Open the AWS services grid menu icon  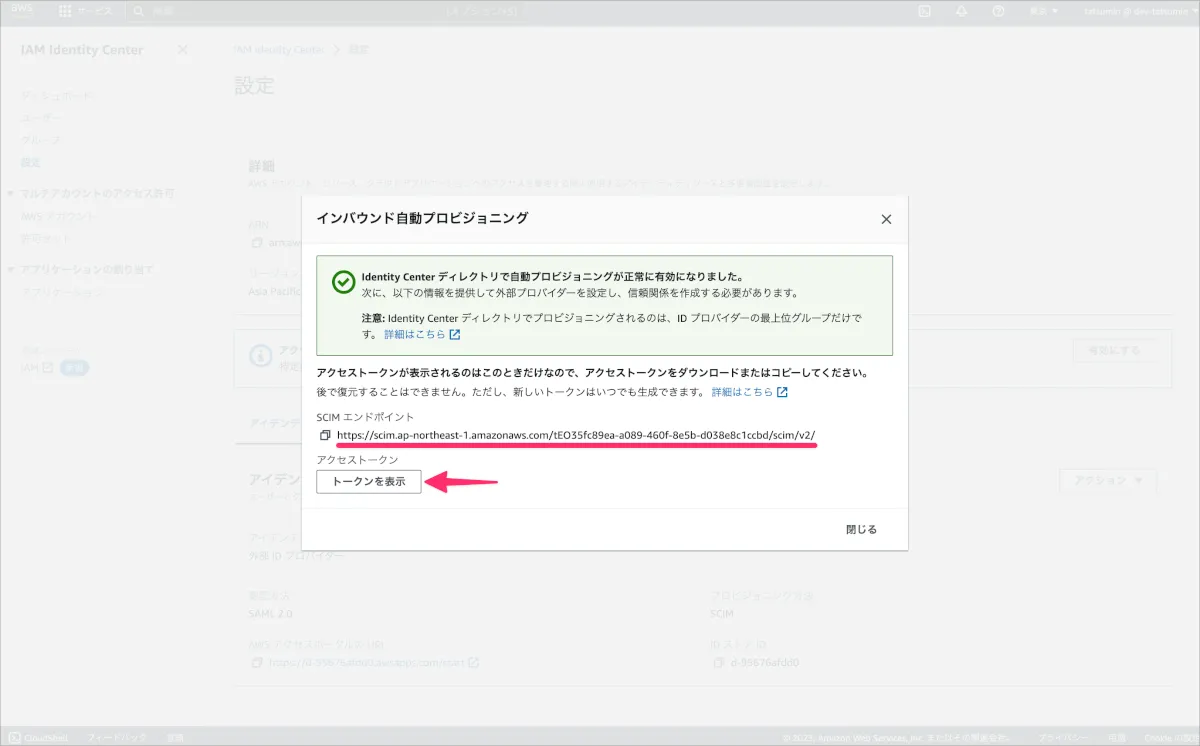65,11
